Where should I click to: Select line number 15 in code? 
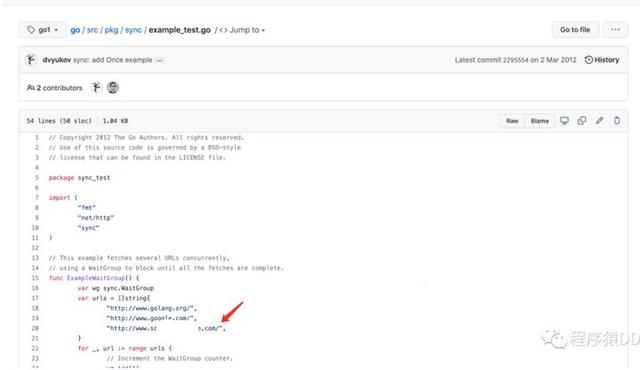[35, 278]
